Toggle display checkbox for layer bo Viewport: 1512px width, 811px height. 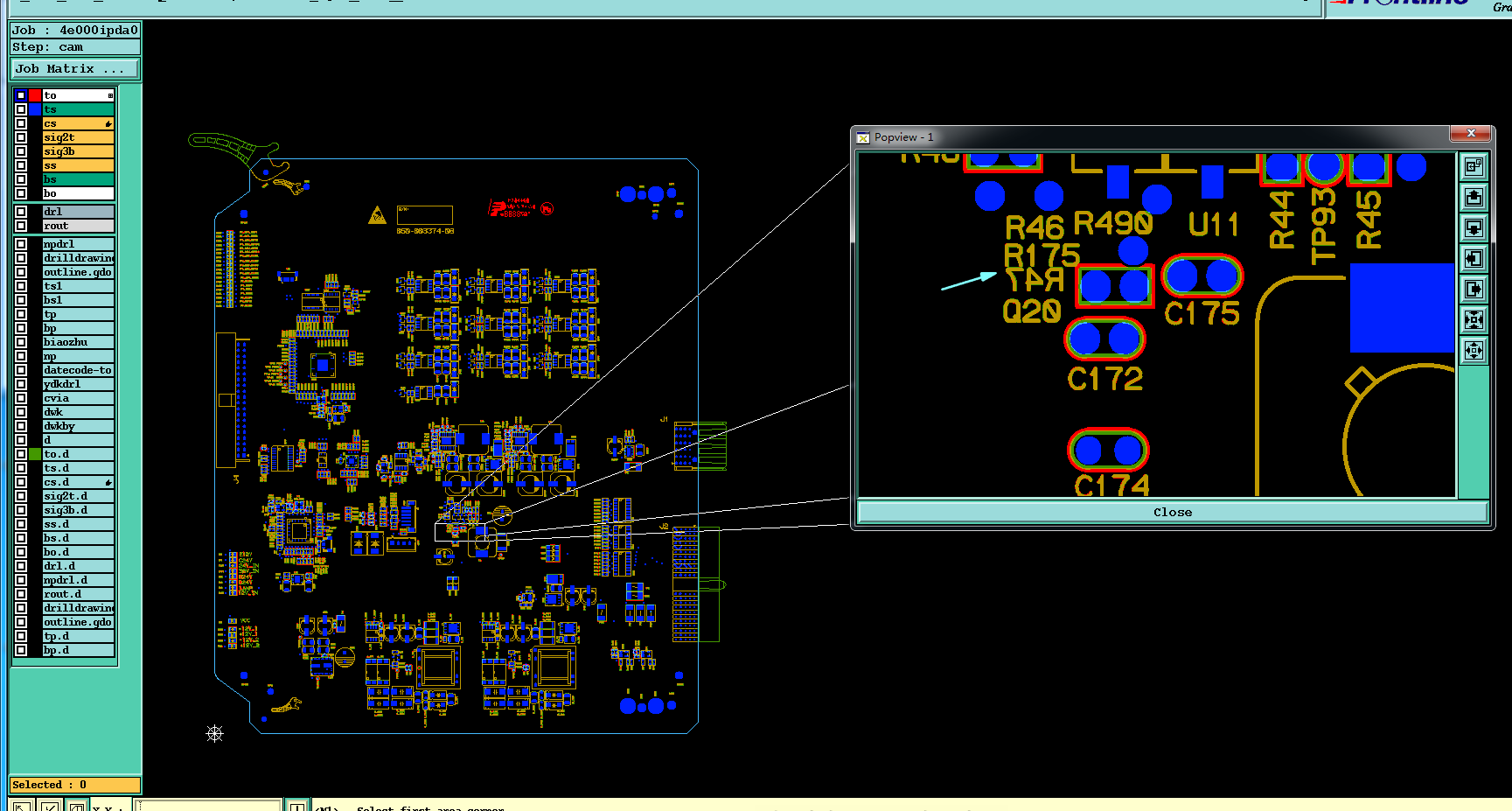(x=21, y=193)
